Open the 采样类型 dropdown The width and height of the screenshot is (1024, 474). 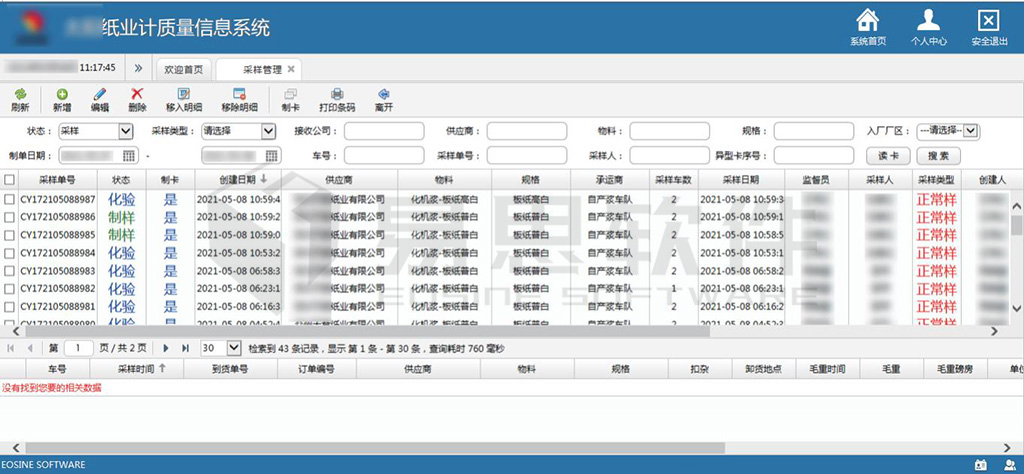pyautogui.click(x=268, y=131)
